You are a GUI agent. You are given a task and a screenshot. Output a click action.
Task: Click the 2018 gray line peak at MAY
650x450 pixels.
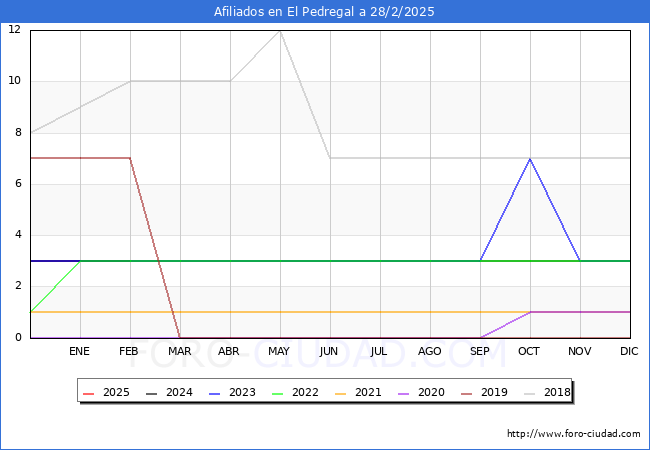pyautogui.click(x=281, y=31)
